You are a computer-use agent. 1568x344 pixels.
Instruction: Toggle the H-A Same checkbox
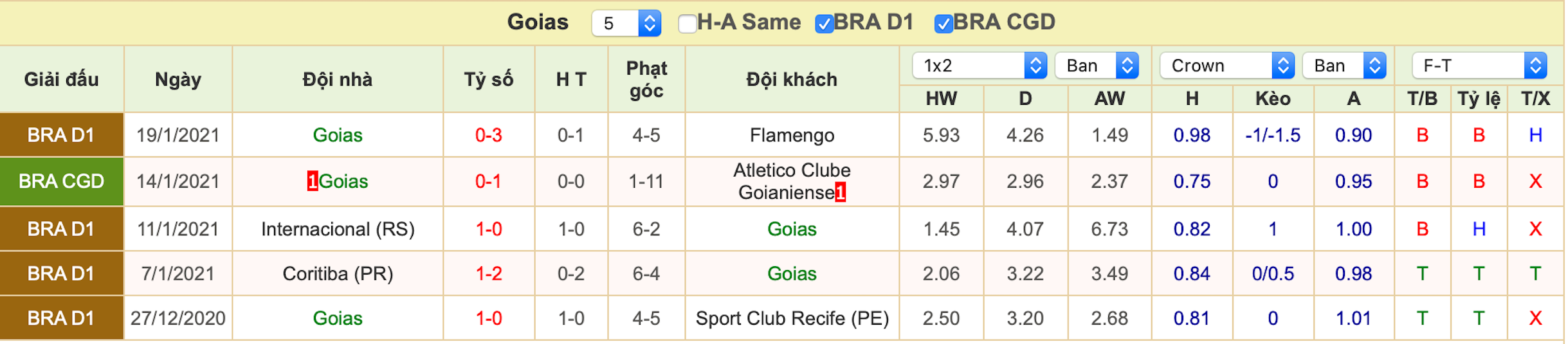pyautogui.click(x=688, y=24)
